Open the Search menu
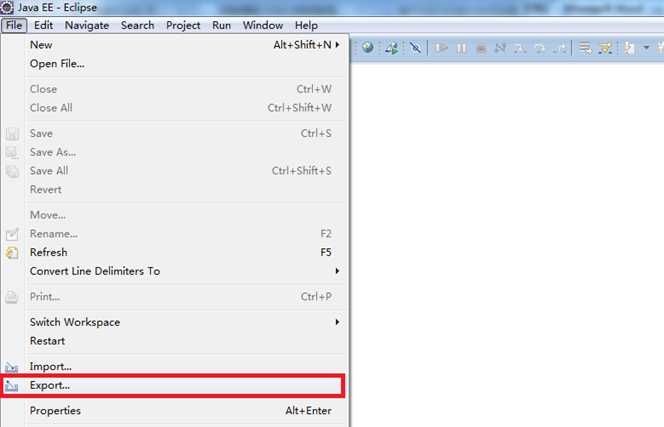Screen dimensions: 664x427 pos(138,25)
